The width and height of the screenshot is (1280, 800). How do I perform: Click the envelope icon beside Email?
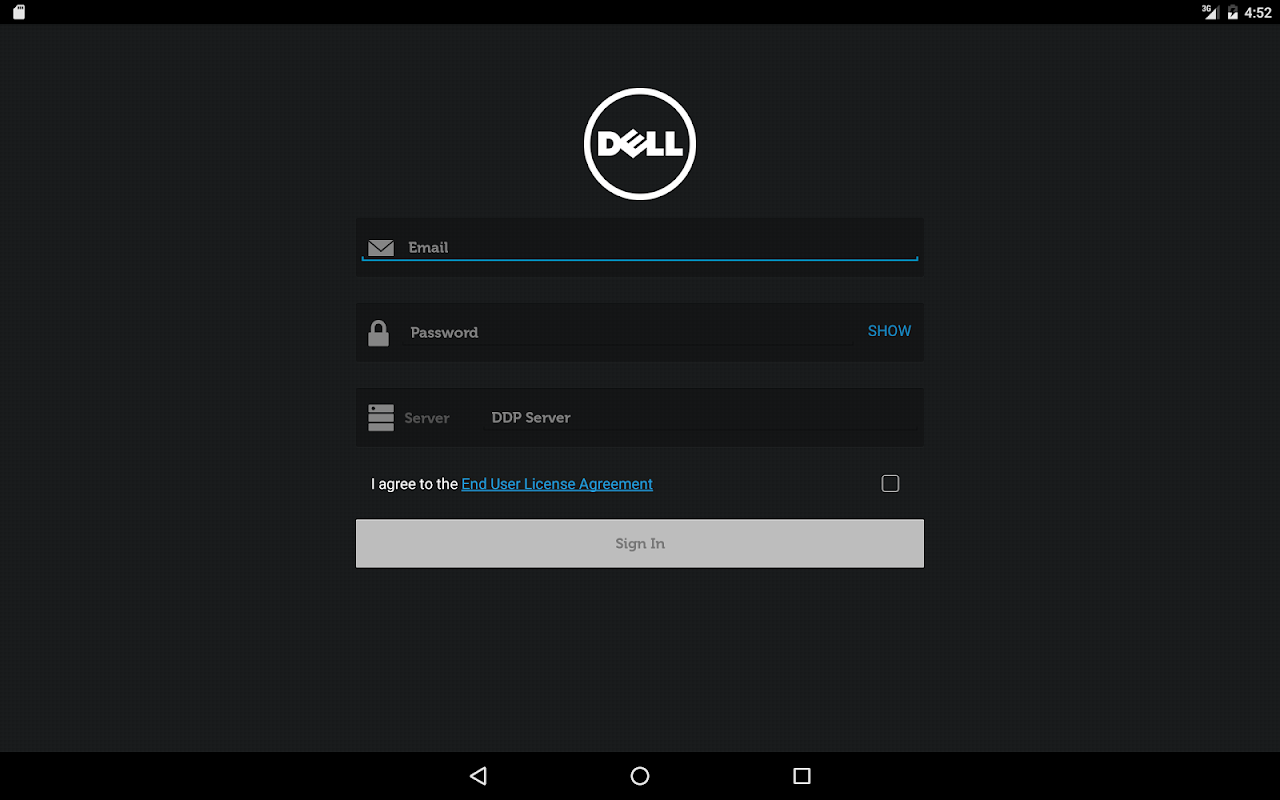381,248
